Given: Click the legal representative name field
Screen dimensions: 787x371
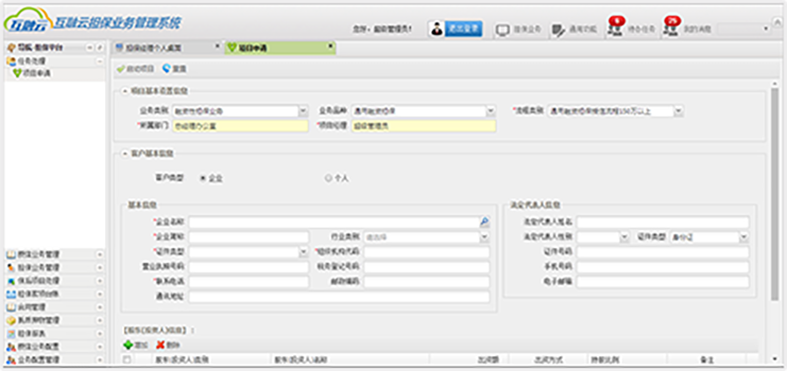Looking at the screenshot, I should (663, 222).
